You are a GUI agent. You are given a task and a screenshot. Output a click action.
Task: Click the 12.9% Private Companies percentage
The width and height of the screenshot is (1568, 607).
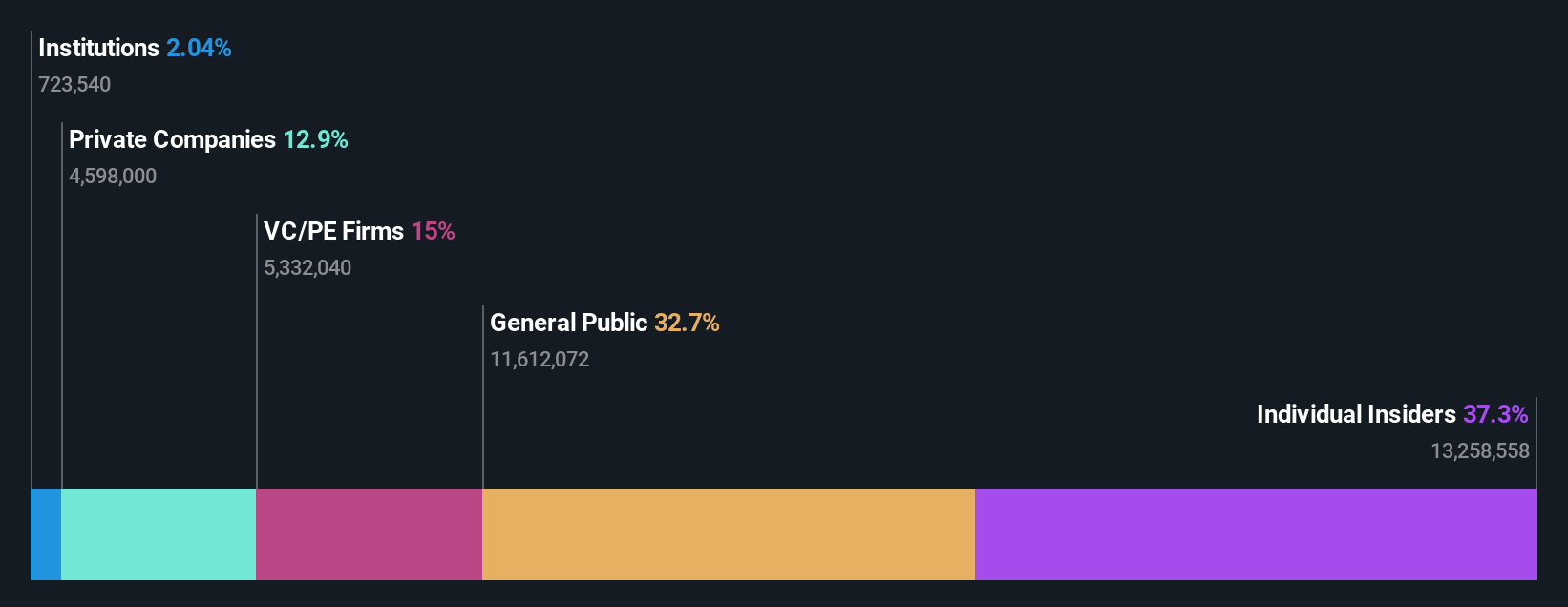pos(315,139)
